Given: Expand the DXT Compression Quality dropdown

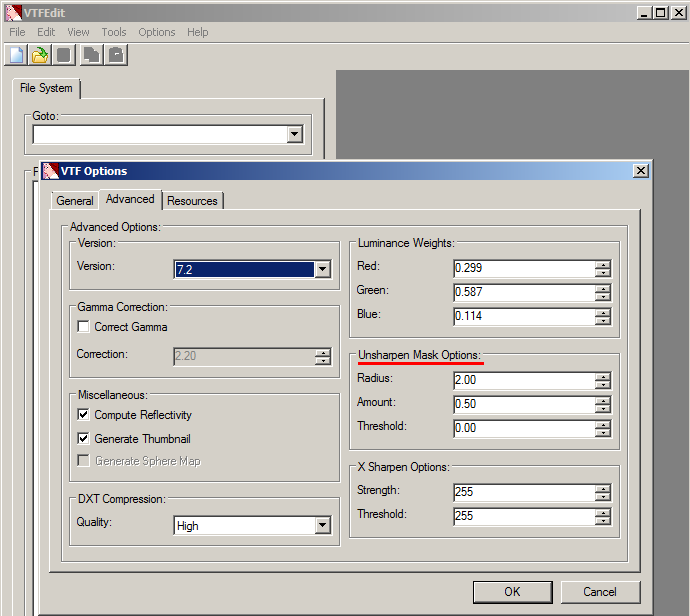Looking at the screenshot, I should click(322, 526).
